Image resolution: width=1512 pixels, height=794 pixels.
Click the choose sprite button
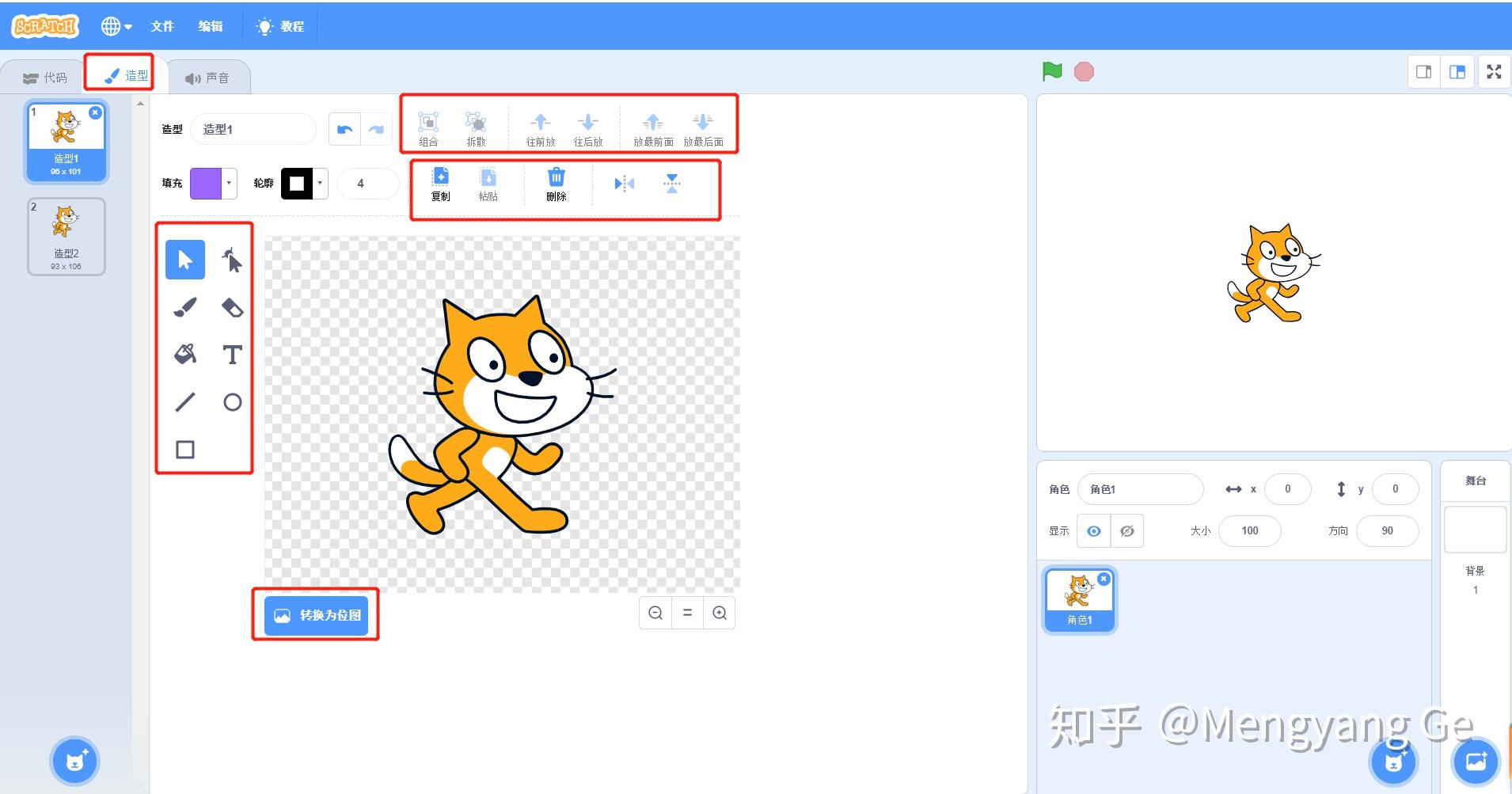pyautogui.click(x=1393, y=761)
